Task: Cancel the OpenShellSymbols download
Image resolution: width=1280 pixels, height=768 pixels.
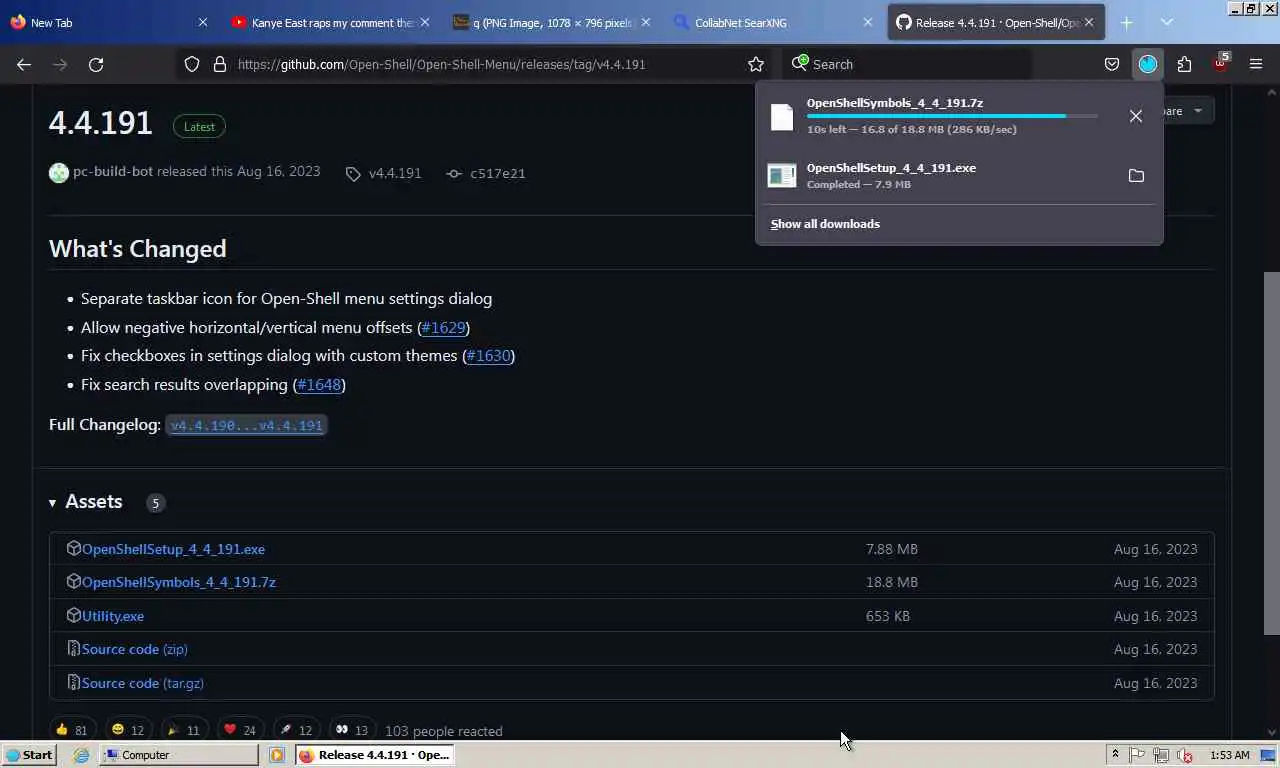Action: tap(1136, 116)
